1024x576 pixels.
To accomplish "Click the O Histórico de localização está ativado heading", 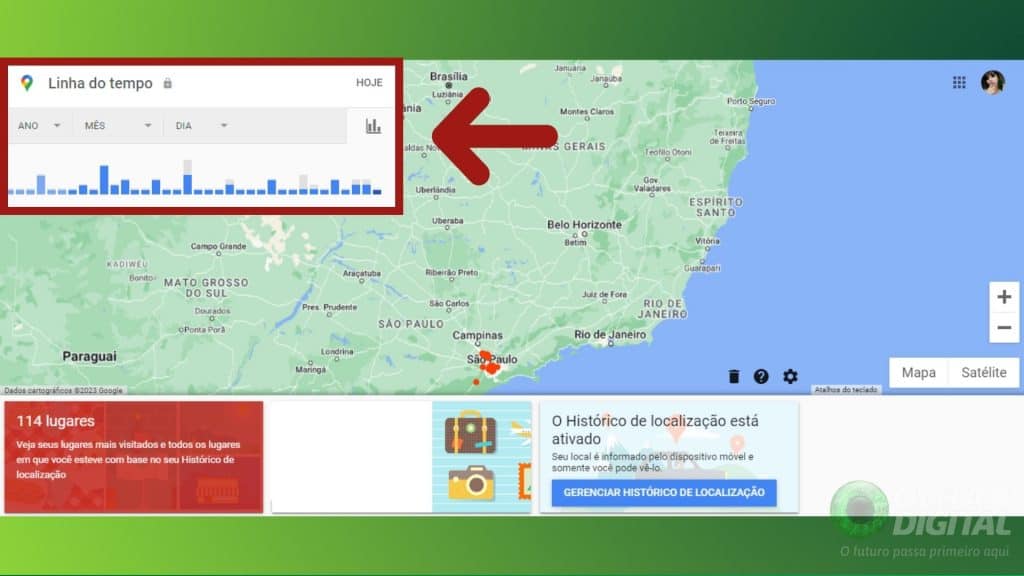I will [x=655, y=430].
